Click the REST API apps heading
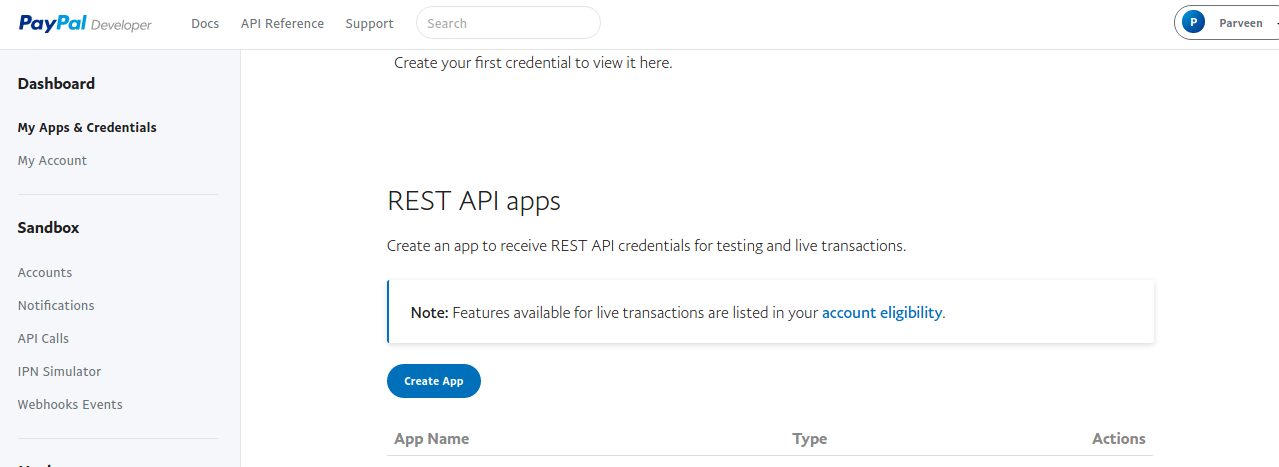This screenshot has width=1279, height=467. [474, 201]
